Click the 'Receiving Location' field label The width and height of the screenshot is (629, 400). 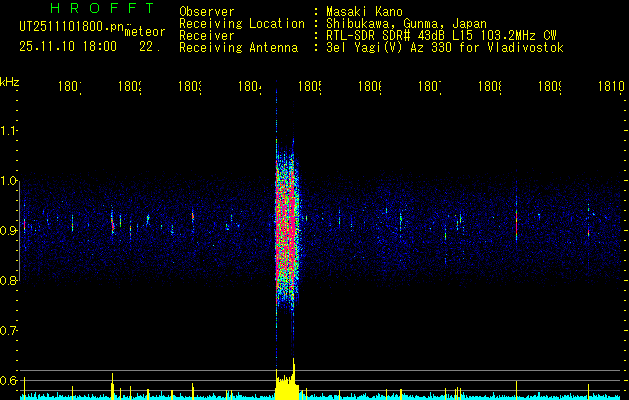tap(242, 24)
